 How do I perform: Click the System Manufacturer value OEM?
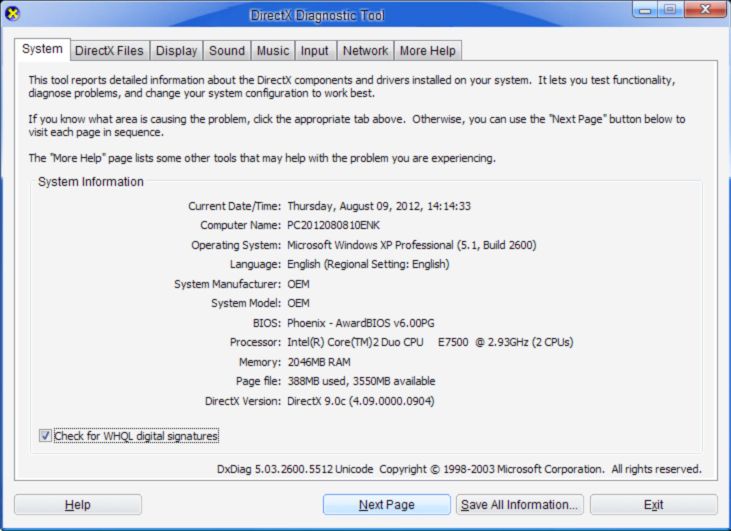[298, 284]
